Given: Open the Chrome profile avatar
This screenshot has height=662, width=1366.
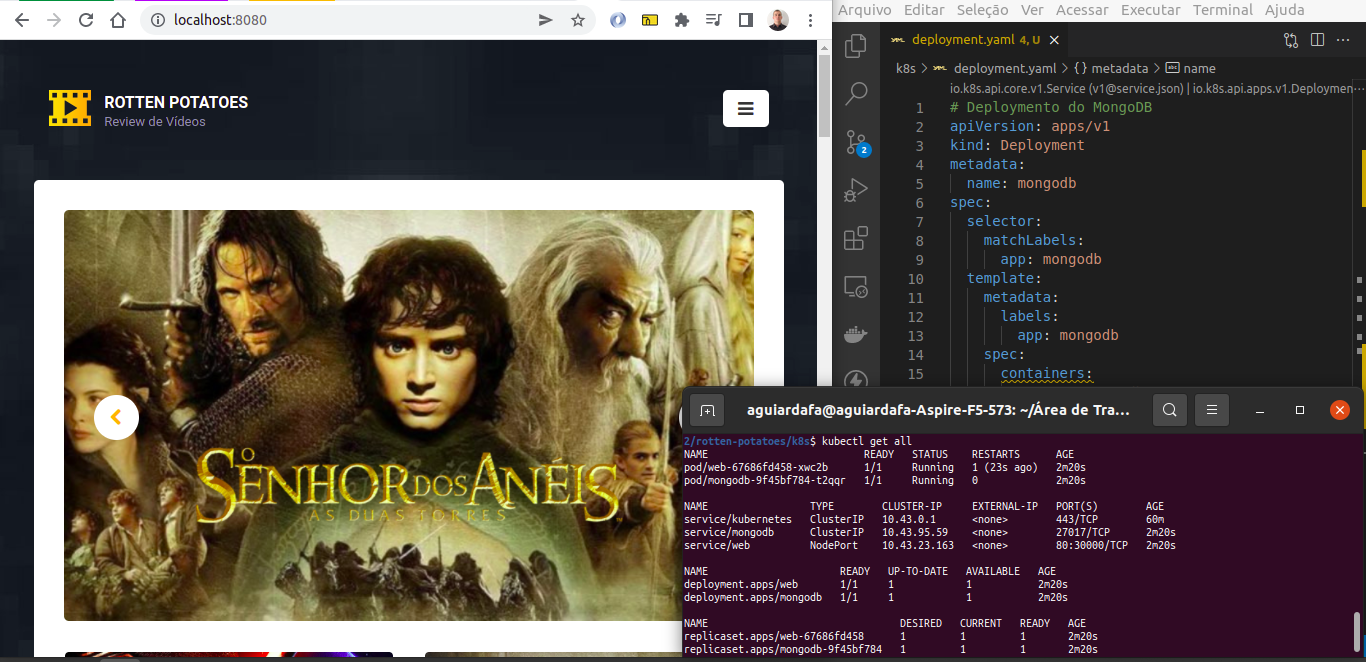Looking at the screenshot, I should pyautogui.click(x=778, y=20).
